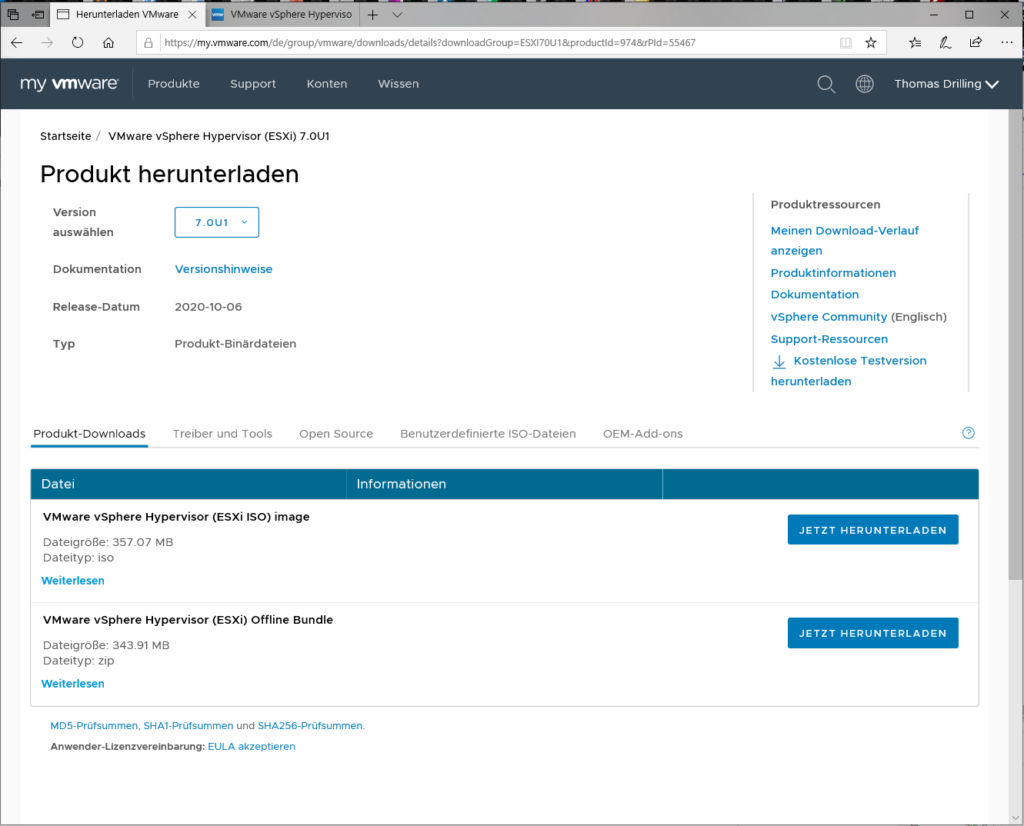This screenshot has height=826, width=1024.
Task: Open tabs you've set aside
Action: pyautogui.click(x=13, y=14)
